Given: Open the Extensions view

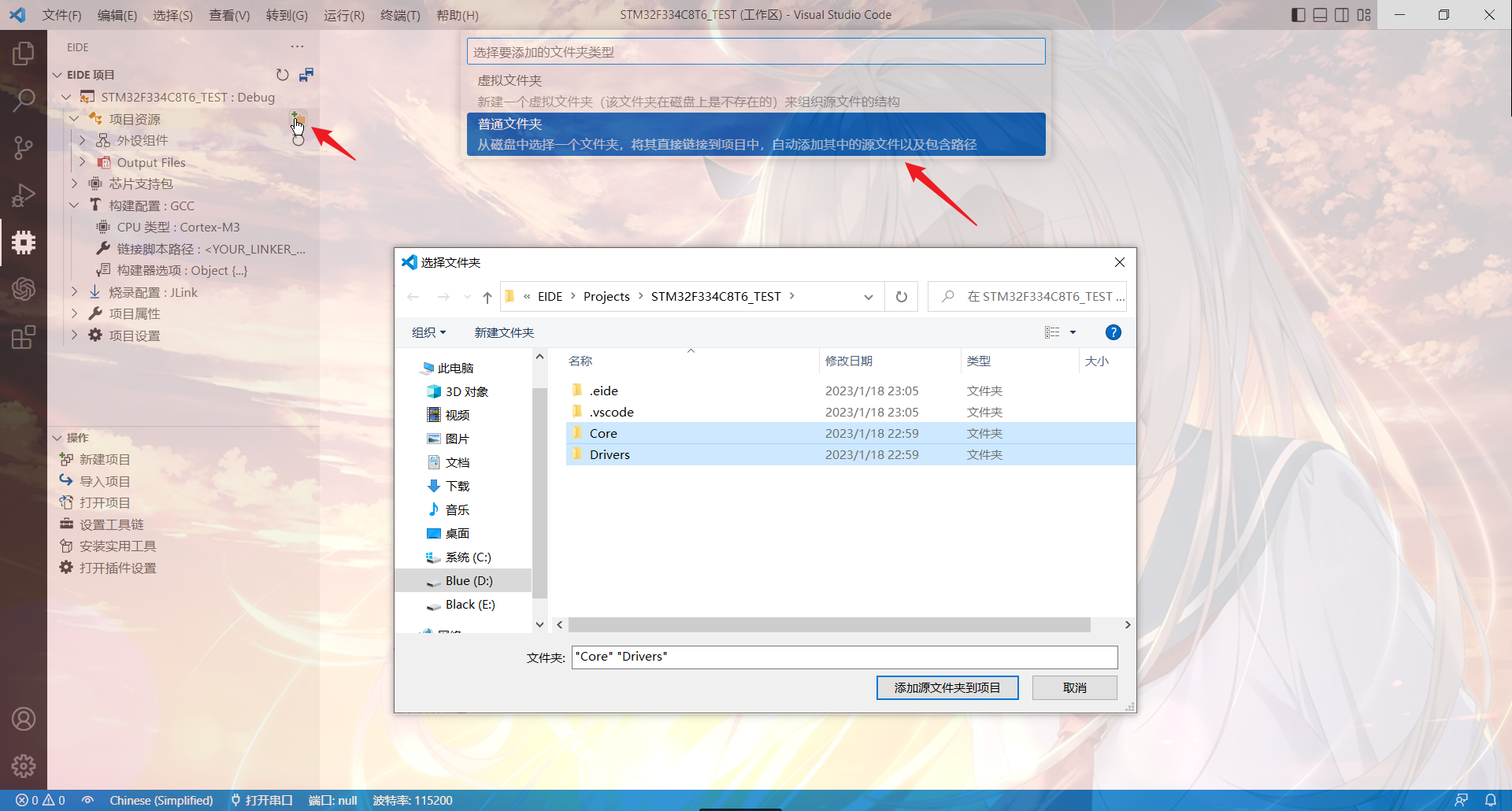Looking at the screenshot, I should 24,337.
